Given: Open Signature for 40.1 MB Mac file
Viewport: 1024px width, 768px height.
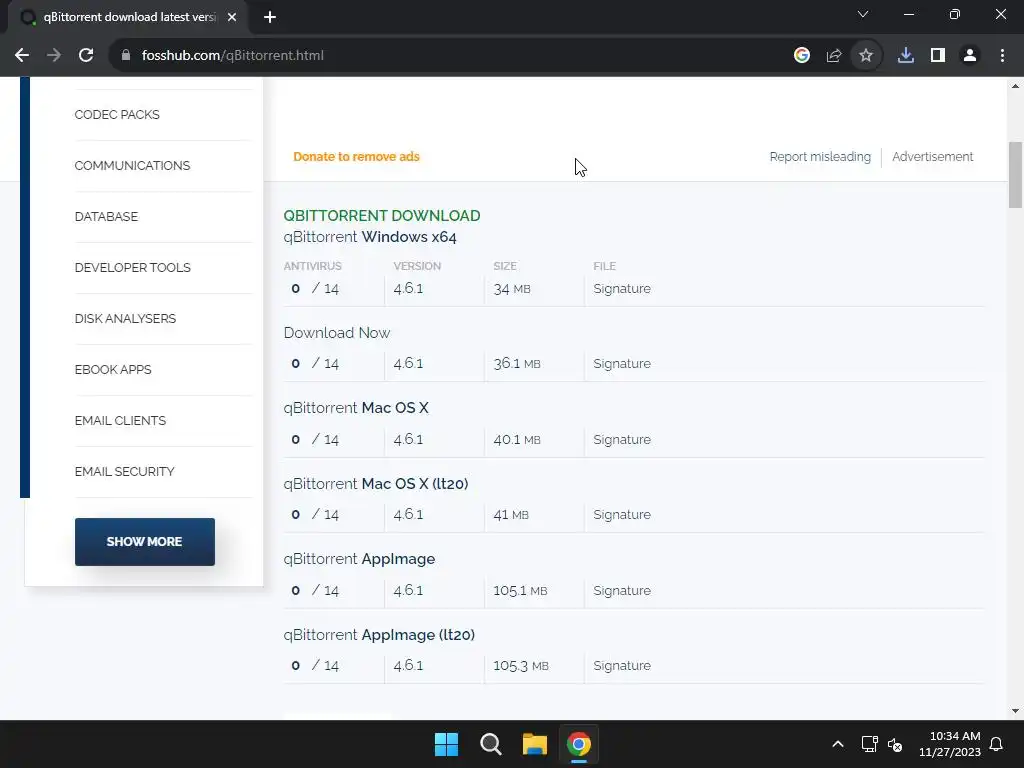Looking at the screenshot, I should click(x=622, y=440).
